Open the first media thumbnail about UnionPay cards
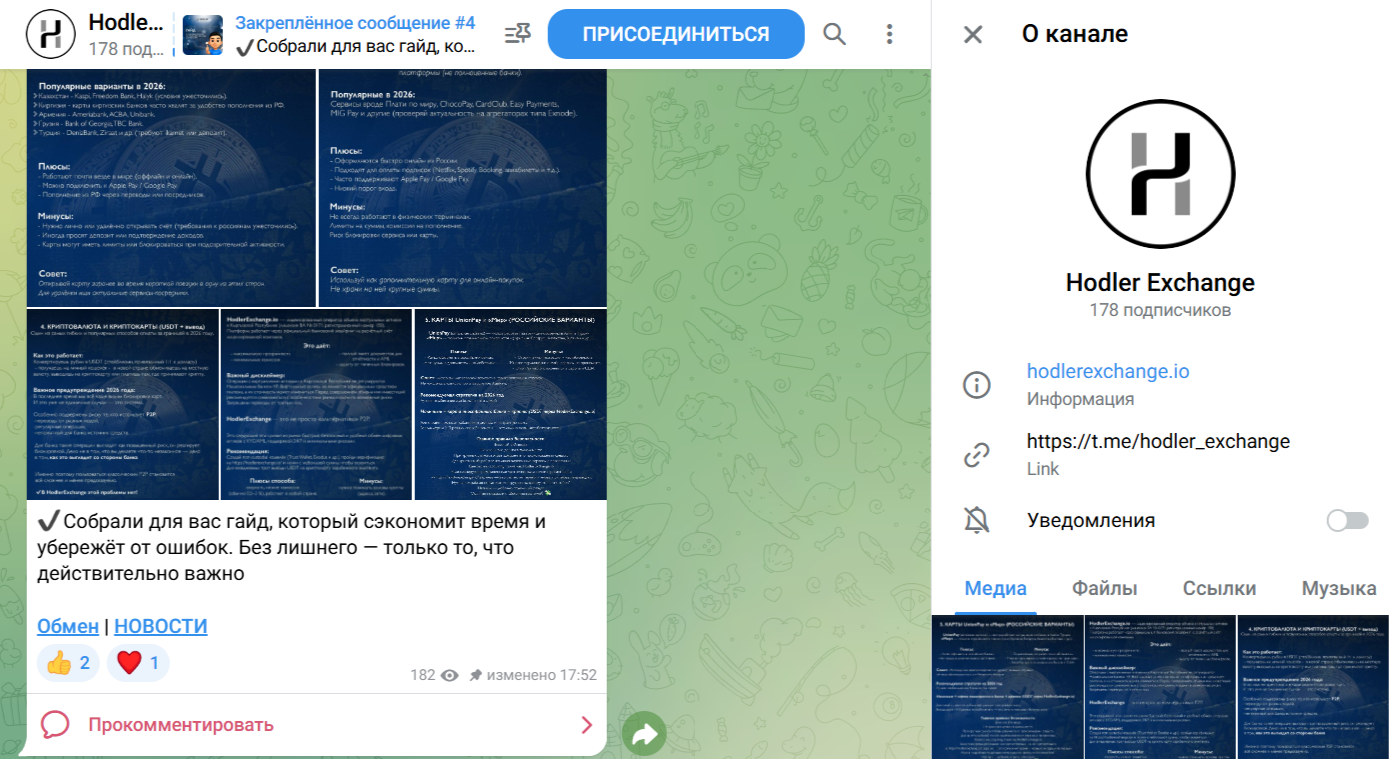The height and width of the screenshot is (759, 1398). 1006,687
